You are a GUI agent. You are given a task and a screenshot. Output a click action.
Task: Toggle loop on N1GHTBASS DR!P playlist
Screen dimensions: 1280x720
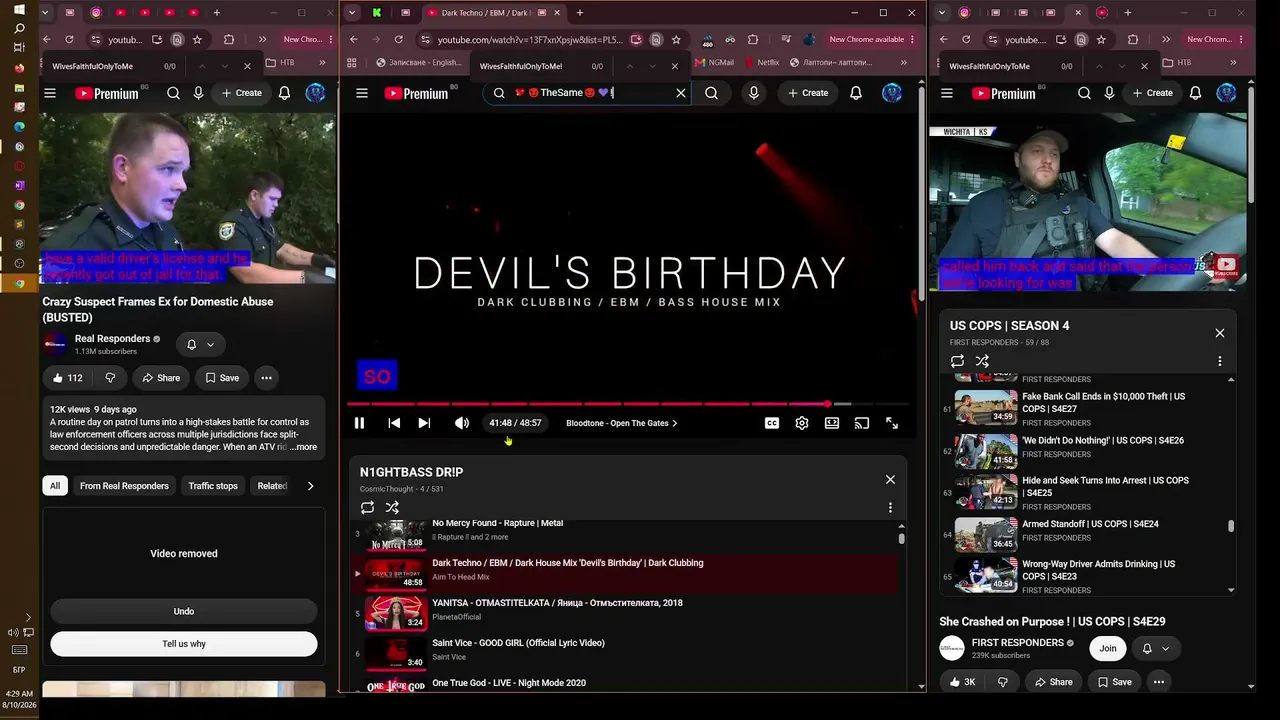pyautogui.click(x=368, y=508)
